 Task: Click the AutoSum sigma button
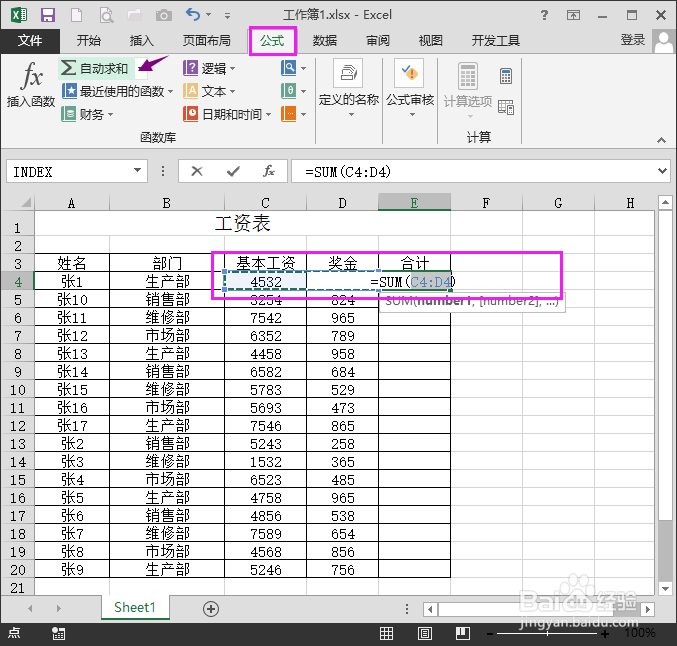point(94,68)
